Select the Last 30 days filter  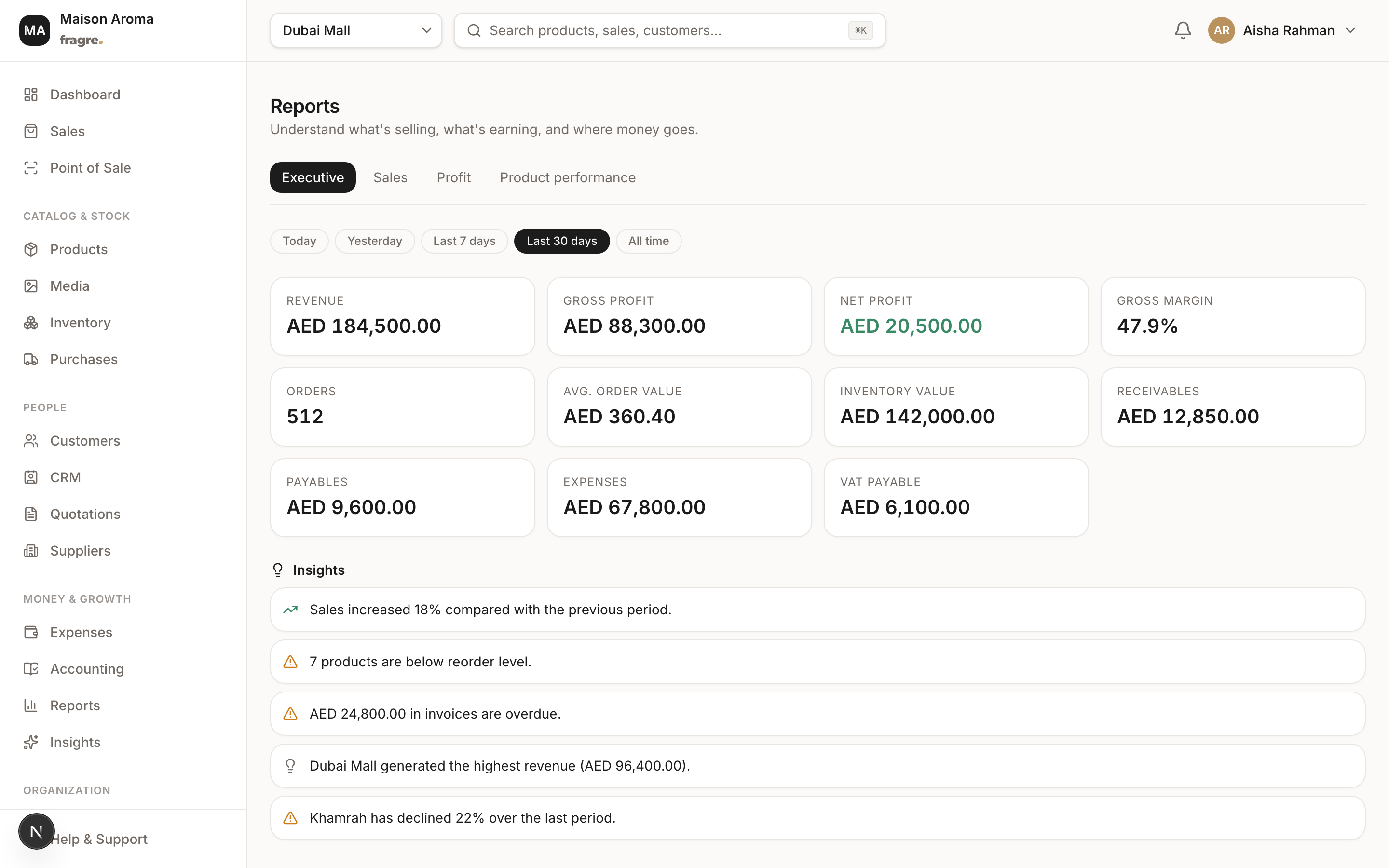[x=562, y=241]
